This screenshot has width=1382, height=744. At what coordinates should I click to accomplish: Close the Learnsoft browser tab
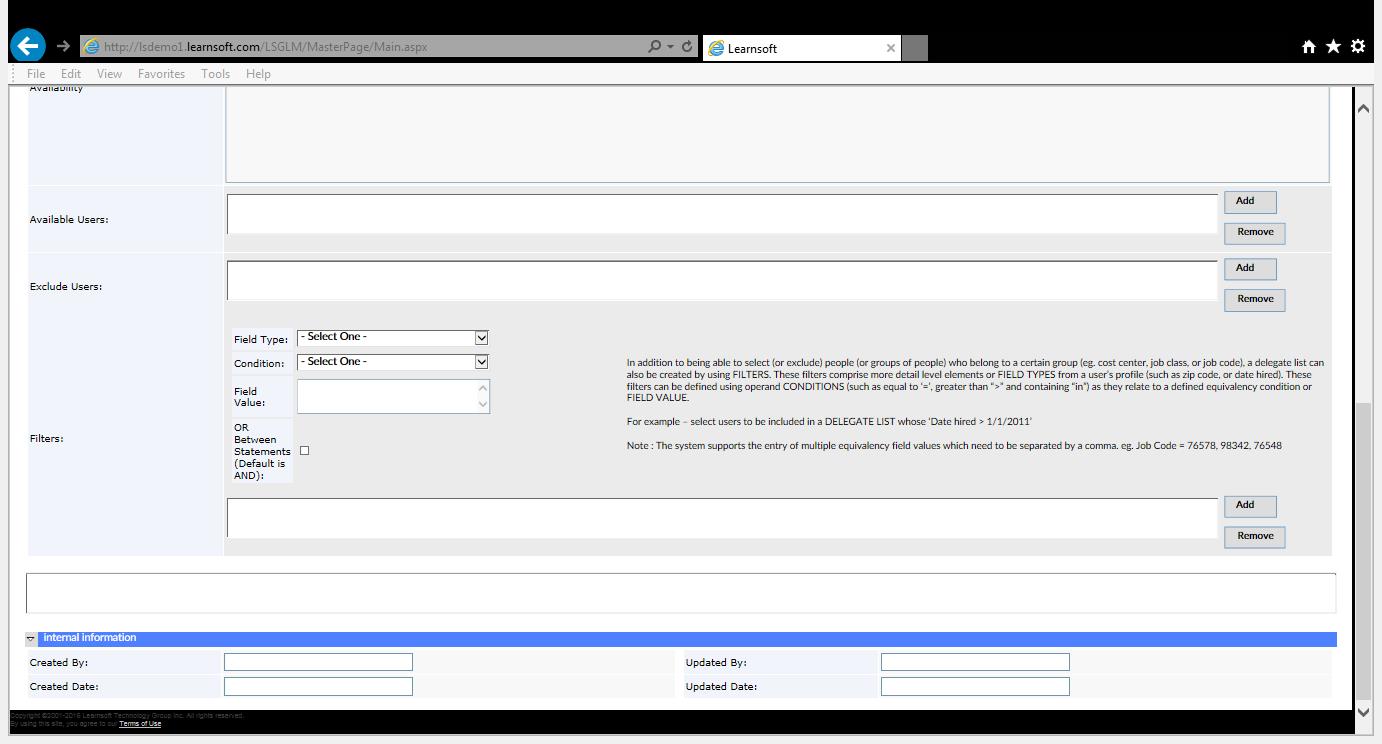891,48
